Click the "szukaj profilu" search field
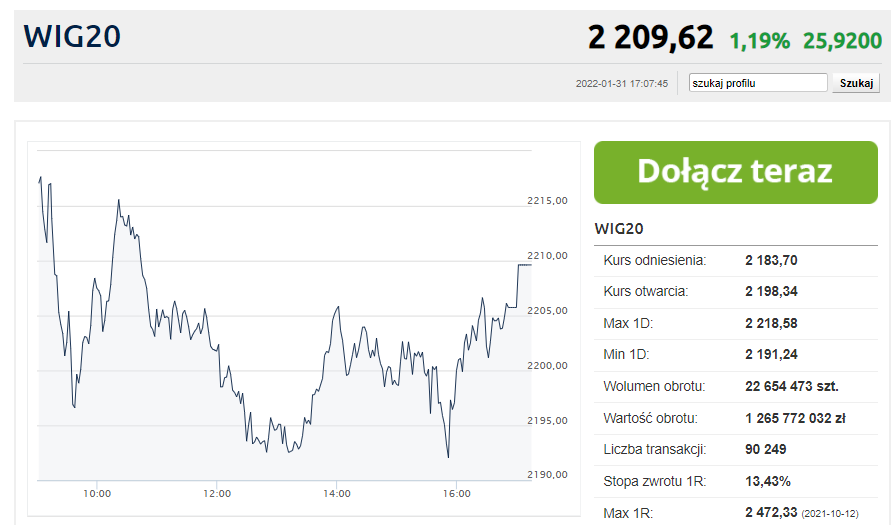Screen dimensions: 895x525 [759, 83]
